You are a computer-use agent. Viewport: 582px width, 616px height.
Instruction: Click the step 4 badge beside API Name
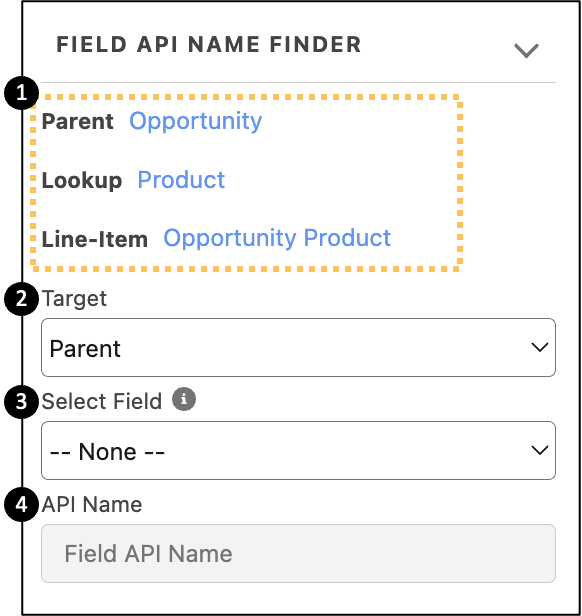click(21, 504)
